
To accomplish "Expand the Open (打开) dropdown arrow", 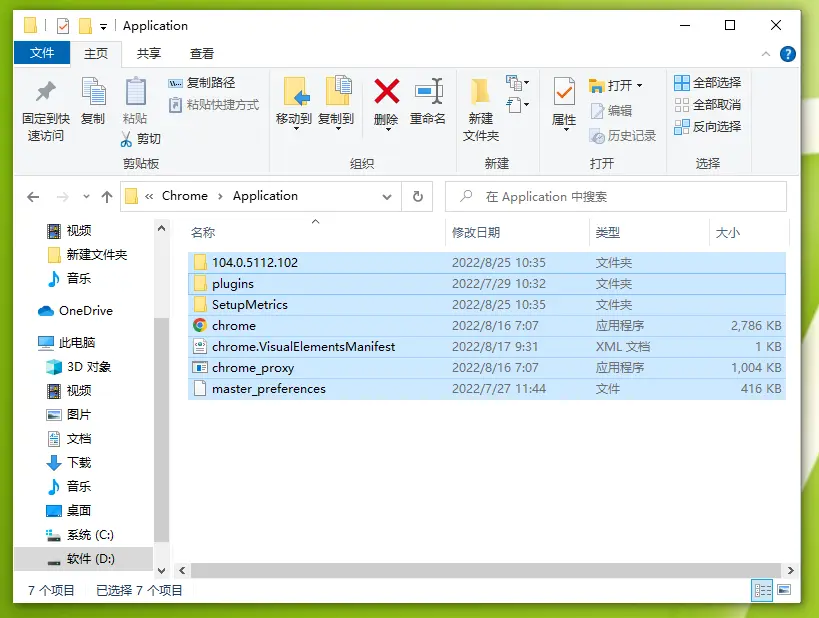I will pos(640,85).
